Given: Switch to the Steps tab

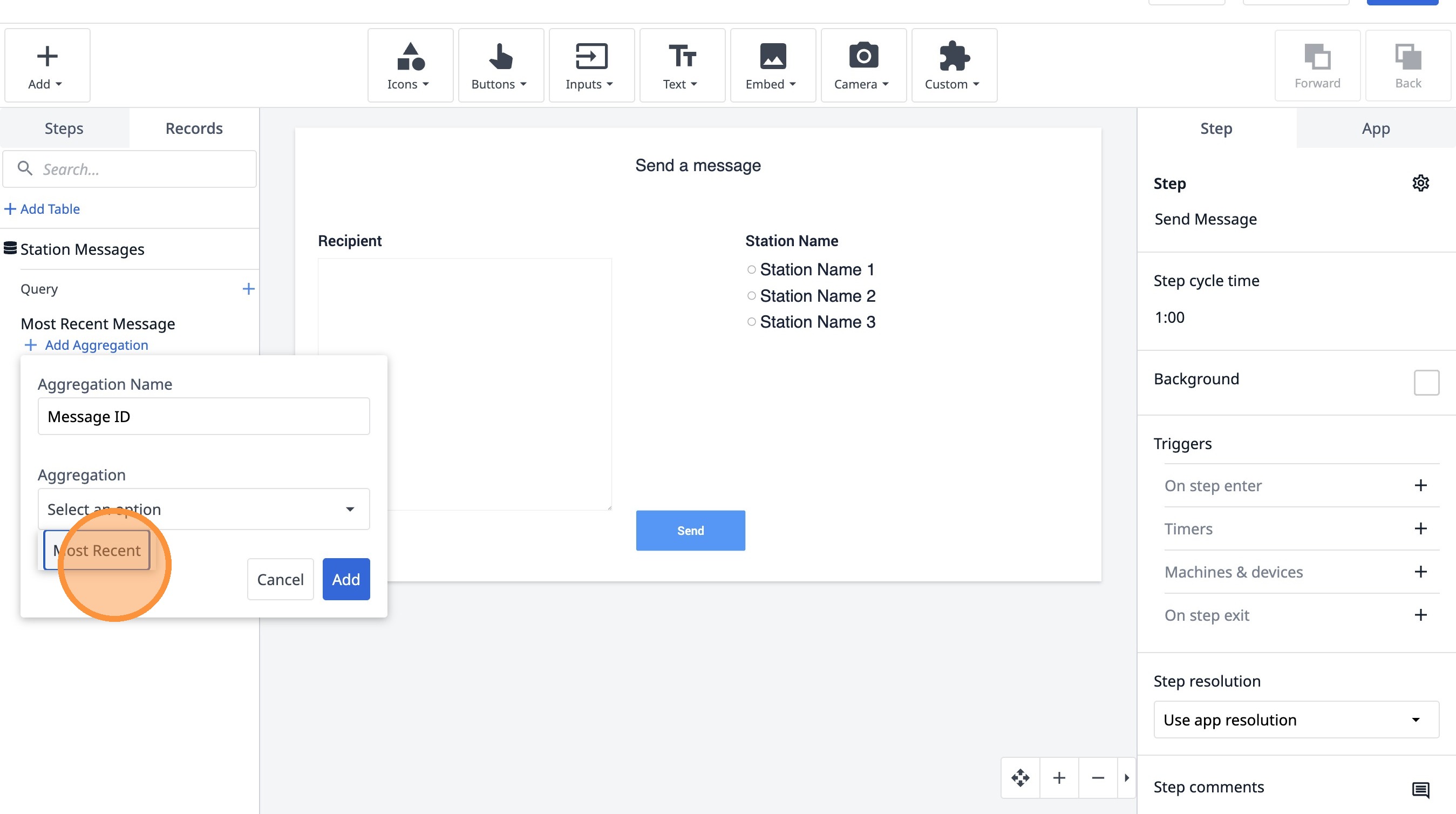Looking at the screenshot, I should click(64, 128).
